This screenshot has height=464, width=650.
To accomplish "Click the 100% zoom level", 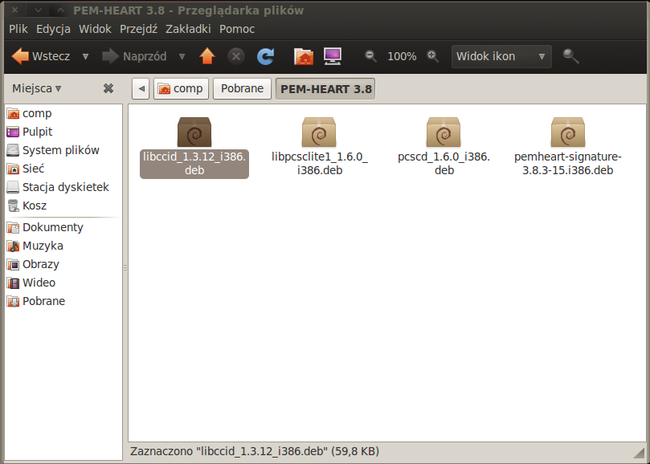I will pyautogui.click(x=402, y=56).
